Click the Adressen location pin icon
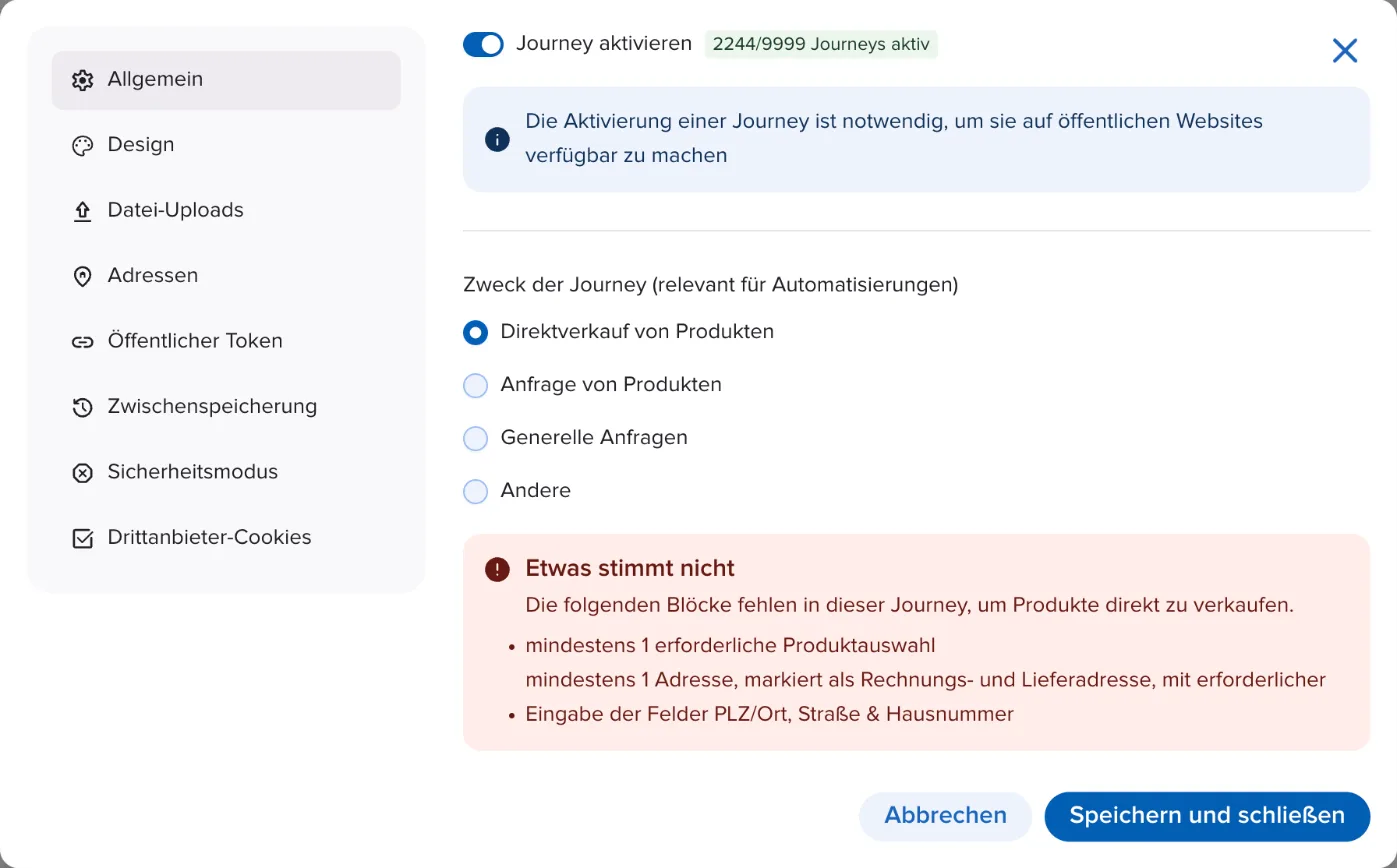This screenshot has height=868, width=1397. pos(82,277)
